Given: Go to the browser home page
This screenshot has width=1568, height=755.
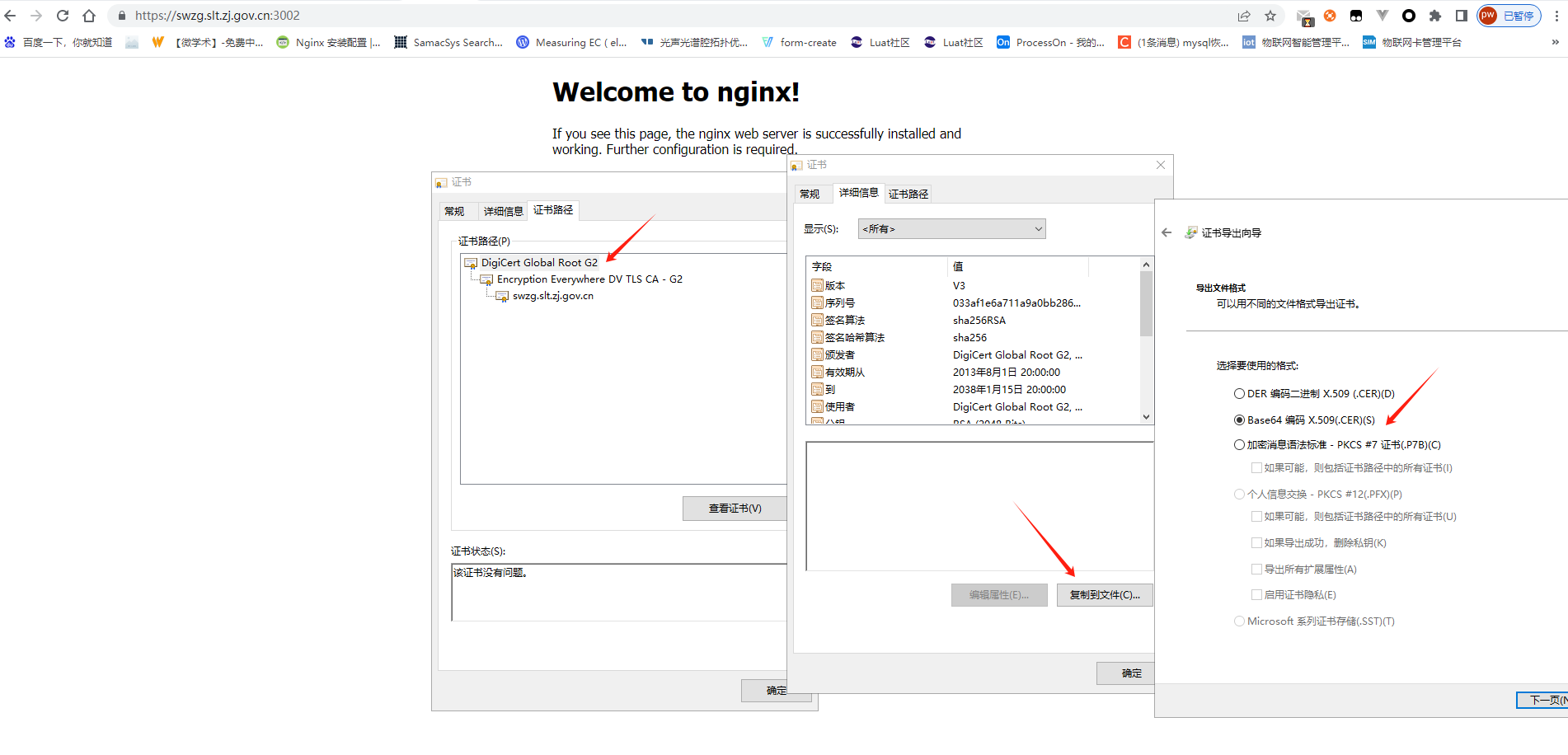Looking at the screenshot, I should coord(89,16).
